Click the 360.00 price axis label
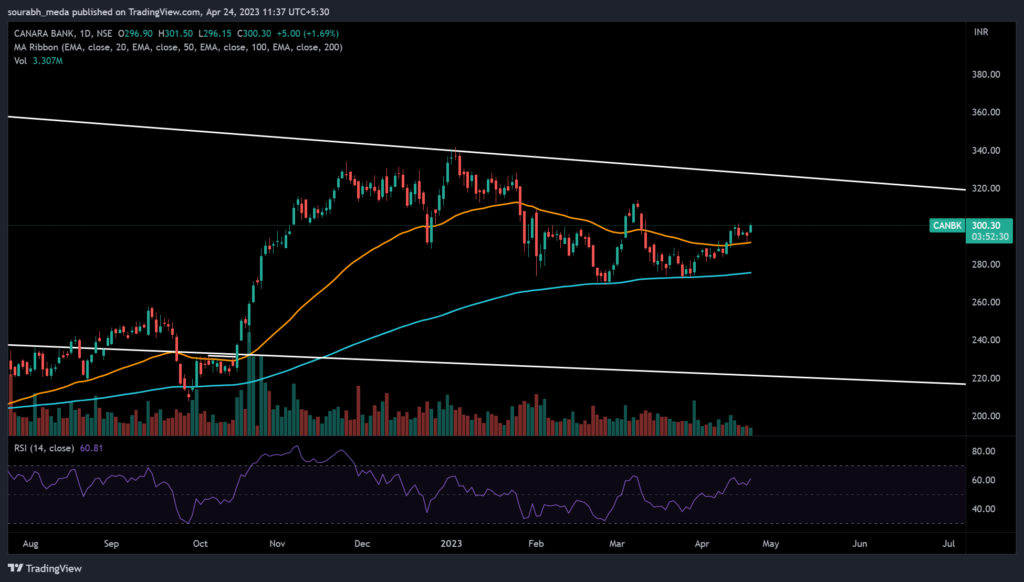 [985, 112]
